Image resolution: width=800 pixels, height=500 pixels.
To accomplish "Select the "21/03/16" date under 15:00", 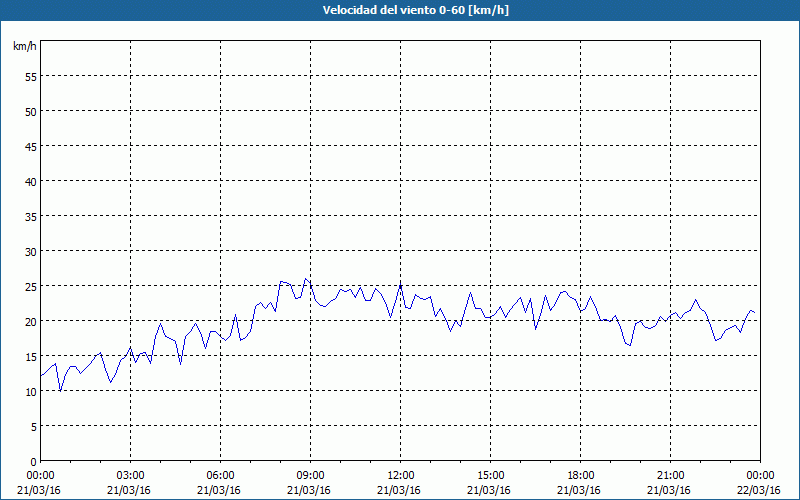I will tap(489, 491).
